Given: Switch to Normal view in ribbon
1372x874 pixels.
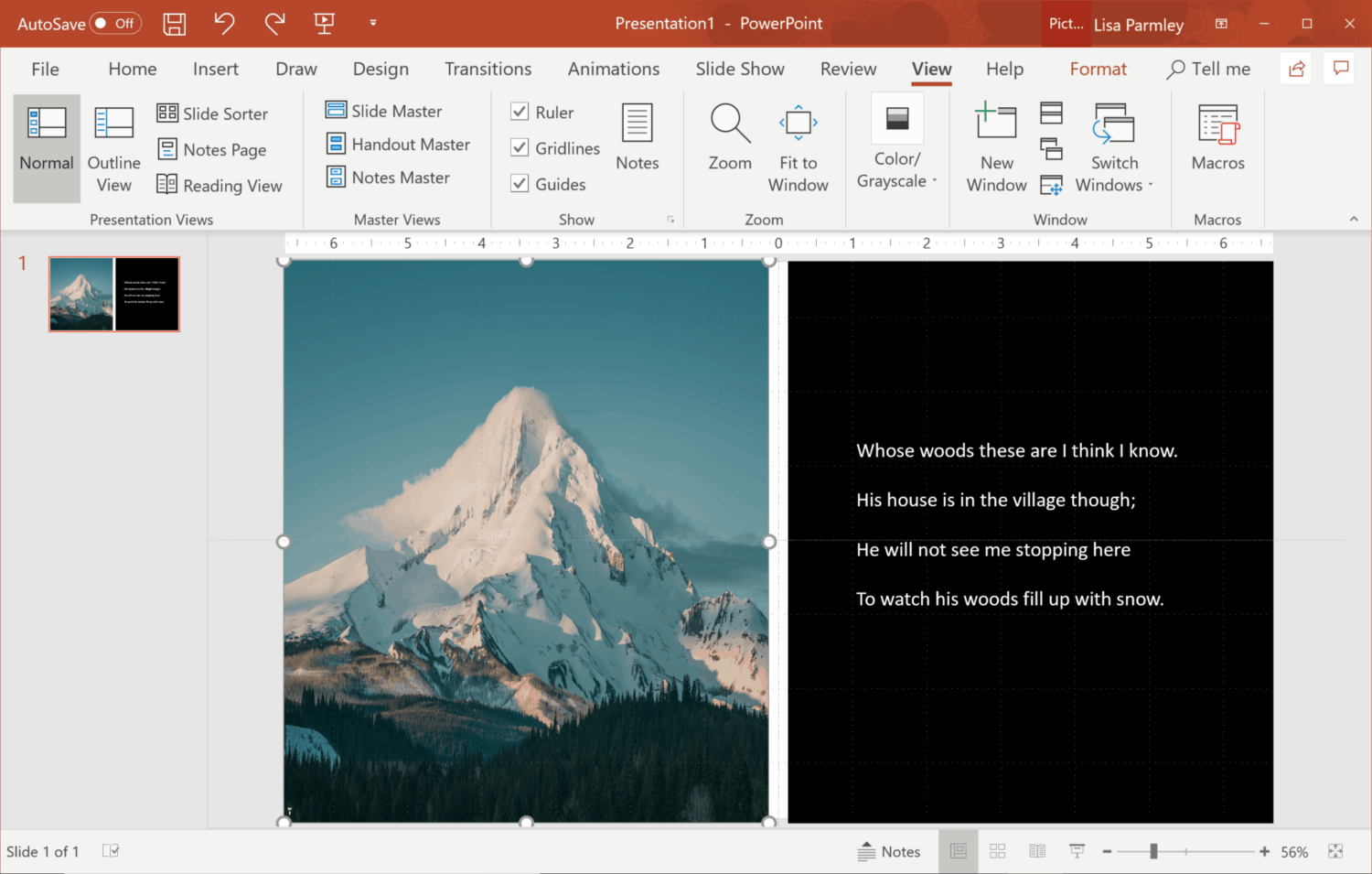Looking at the screenshot, I should tap(47, 148).
